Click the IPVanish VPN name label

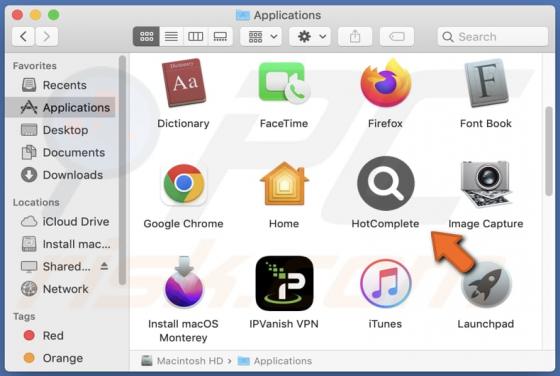284,324
